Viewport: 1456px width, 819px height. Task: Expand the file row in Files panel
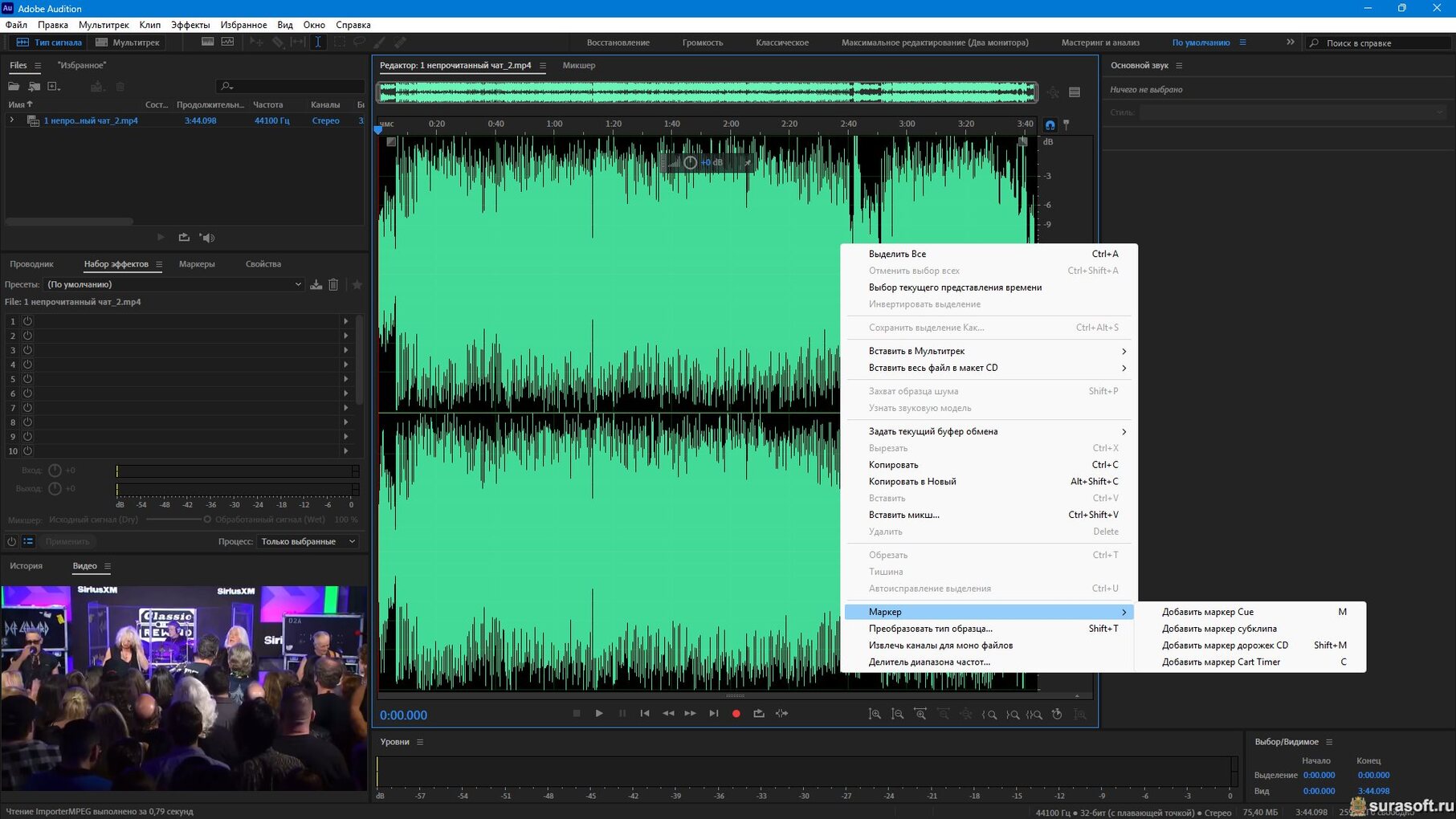tap(11, 120)
